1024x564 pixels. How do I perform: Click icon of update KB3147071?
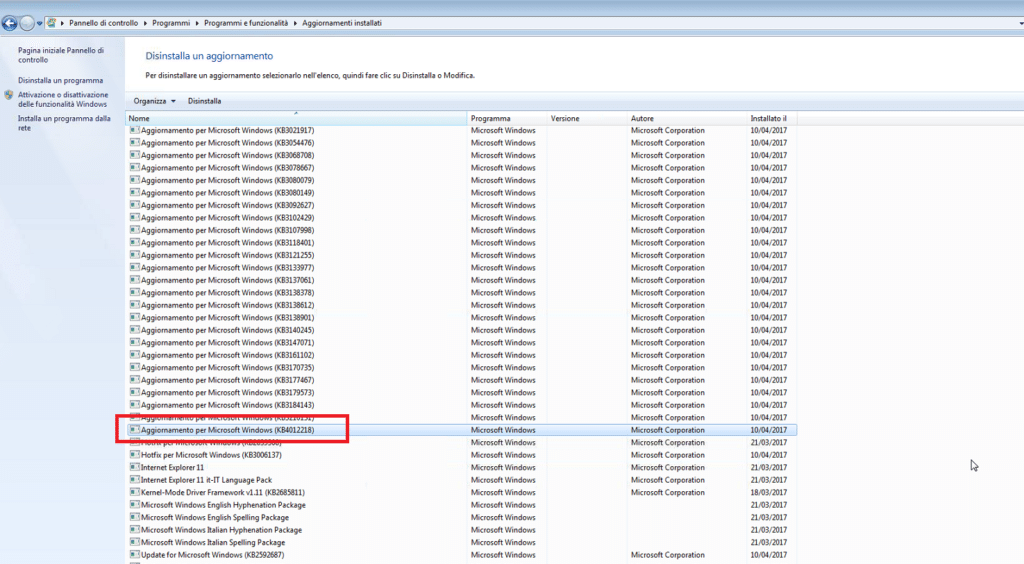[135, 342]
